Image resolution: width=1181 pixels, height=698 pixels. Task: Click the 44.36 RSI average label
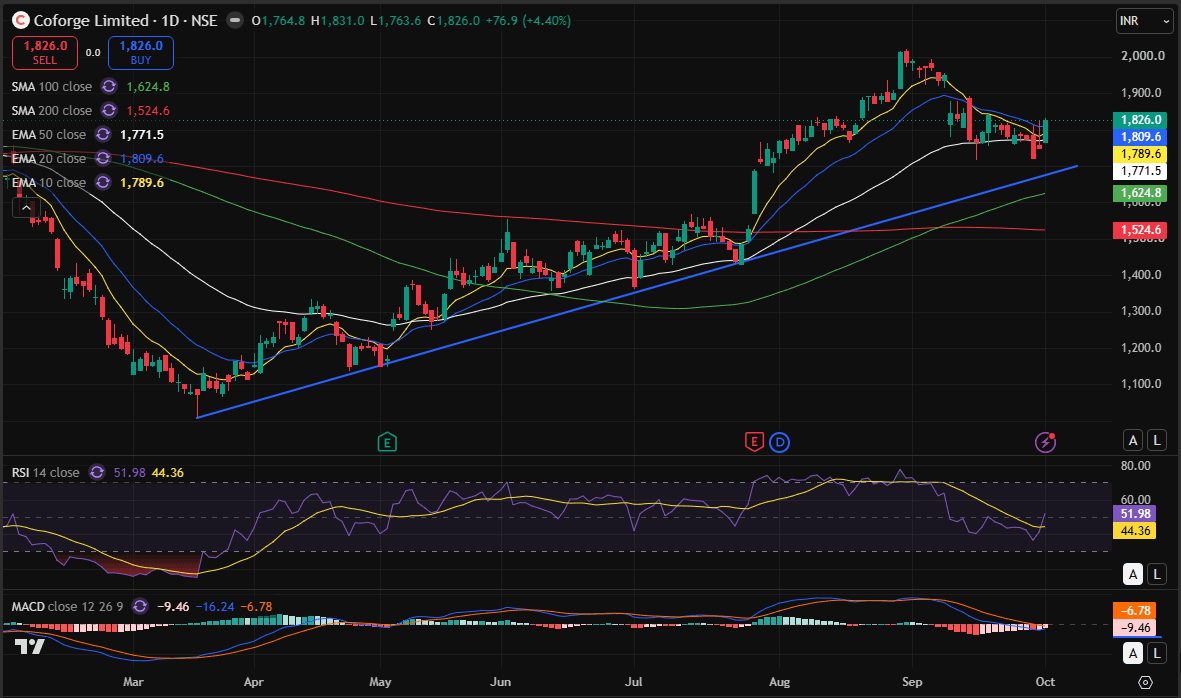click(x=1134, y=532)
